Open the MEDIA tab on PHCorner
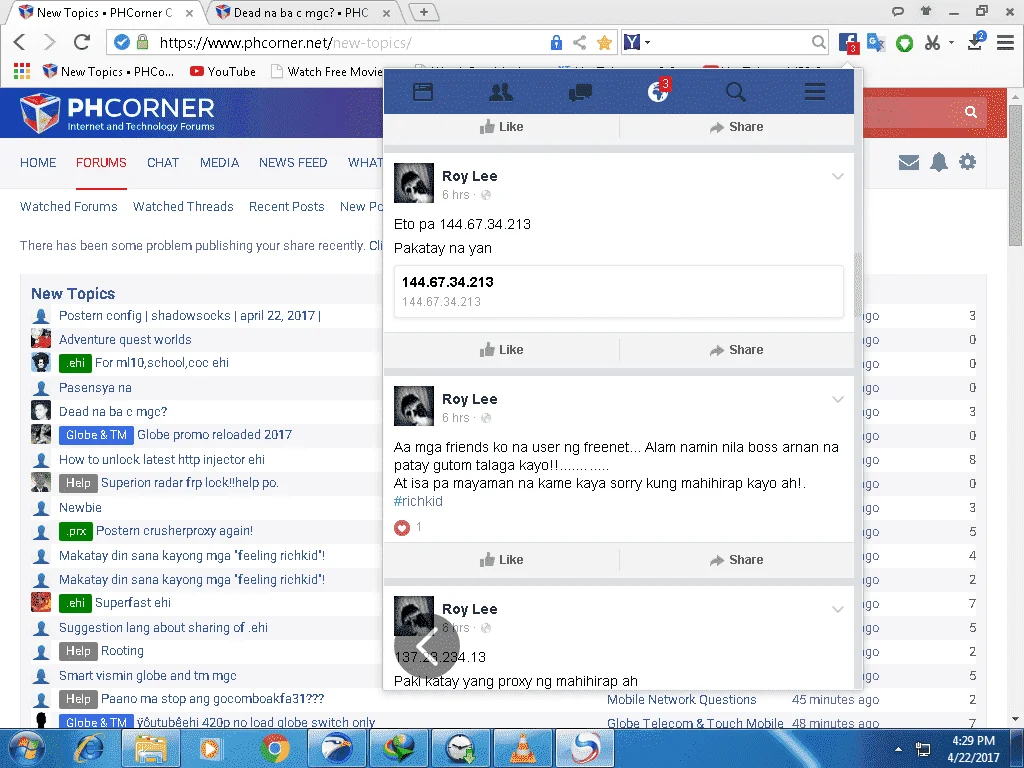This screenshot has width=1024, height=768. click(x=219, y=163)
